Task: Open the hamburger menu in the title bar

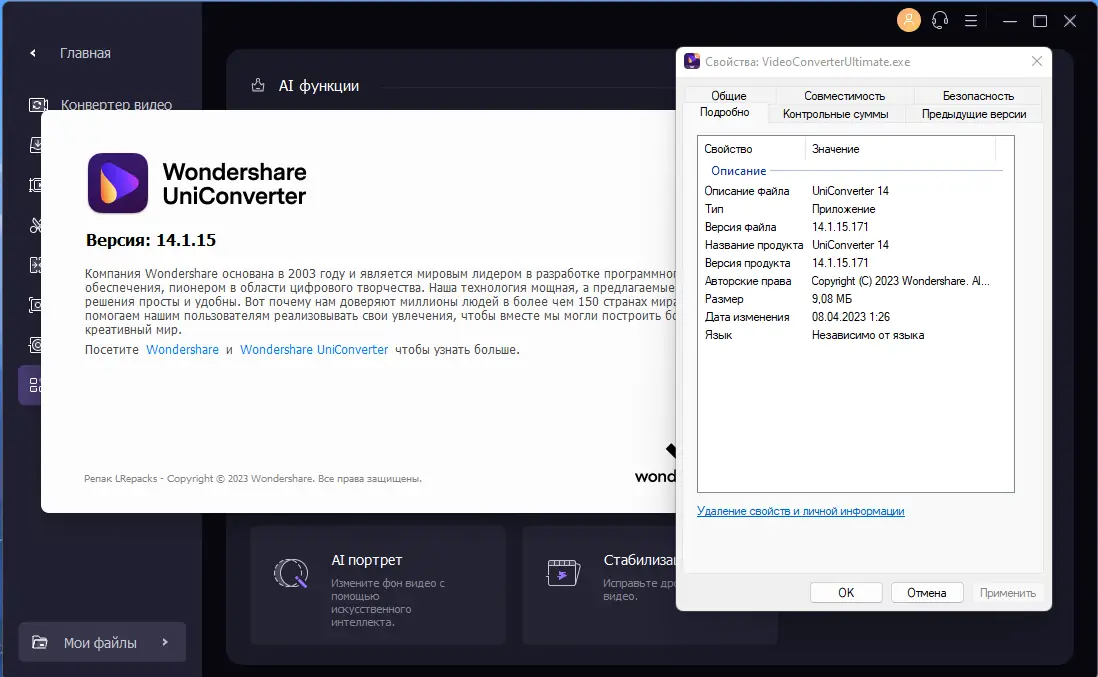Action: (971, 20)
